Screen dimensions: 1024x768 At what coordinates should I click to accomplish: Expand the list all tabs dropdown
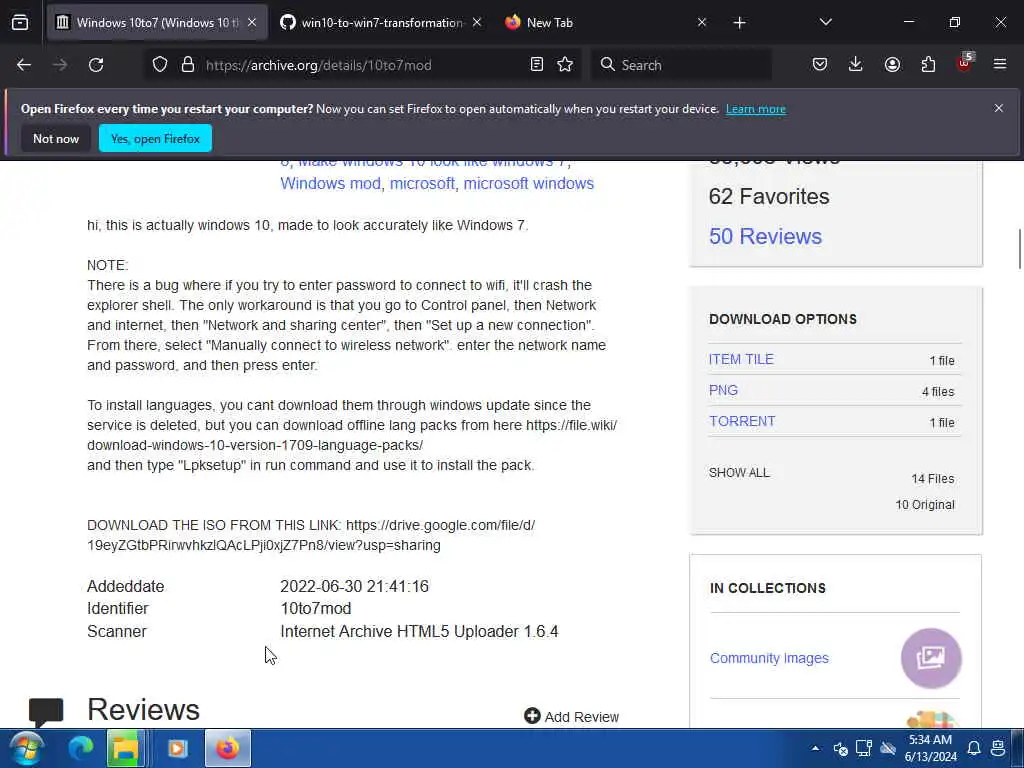tap(826, 23)
